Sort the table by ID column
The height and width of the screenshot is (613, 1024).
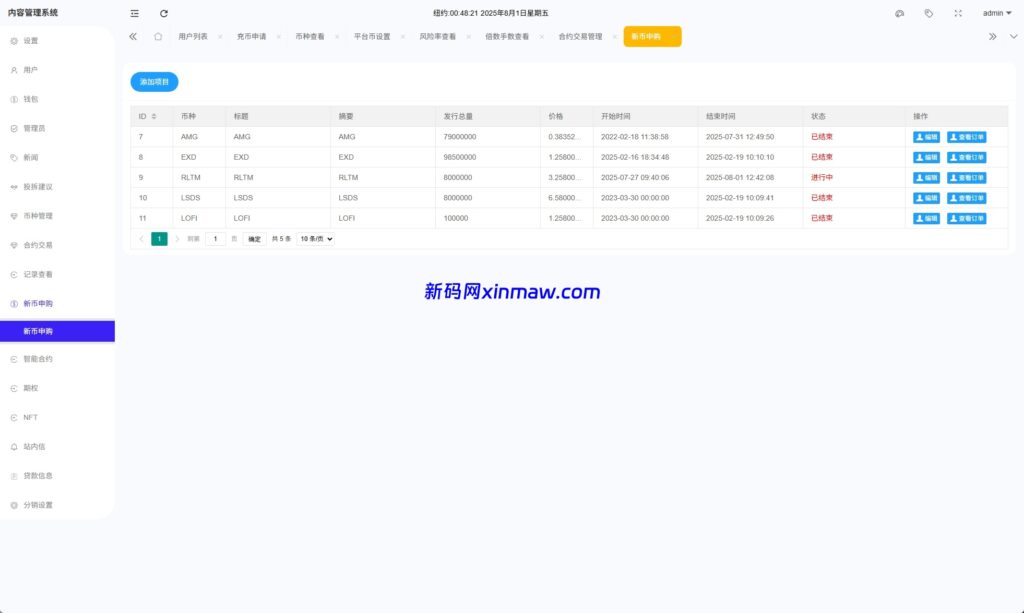(153, 117)
